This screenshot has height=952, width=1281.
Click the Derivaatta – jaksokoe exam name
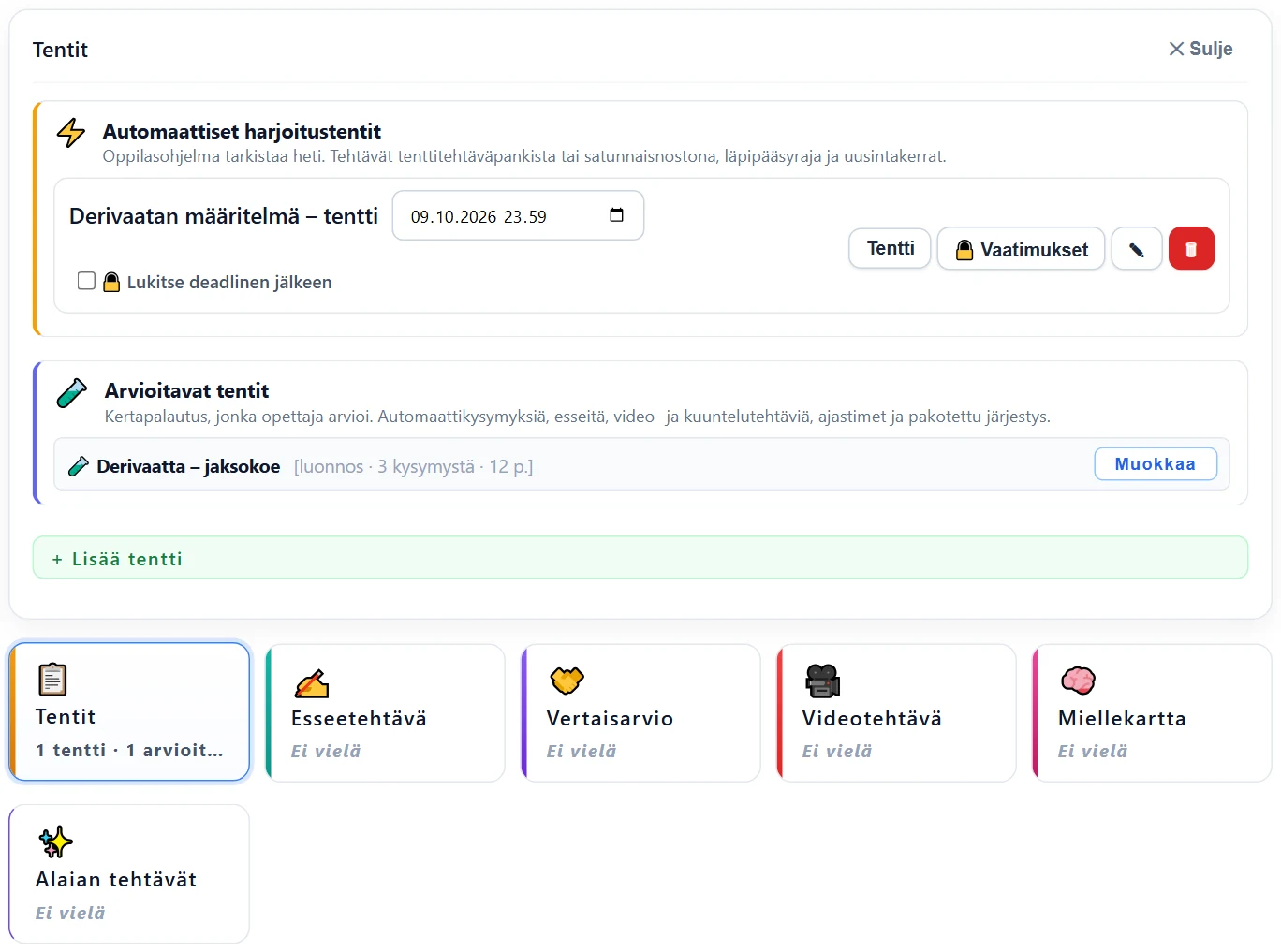pos(188,466)
